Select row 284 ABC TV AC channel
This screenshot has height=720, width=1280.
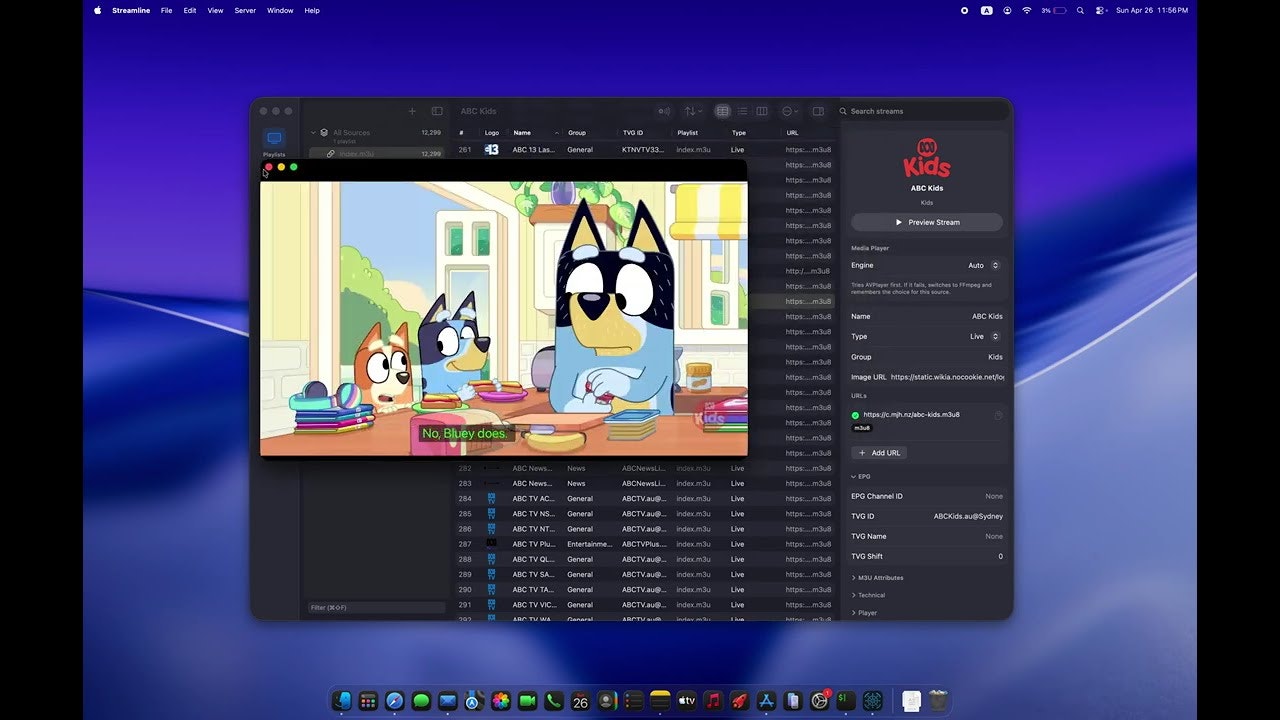645,498
